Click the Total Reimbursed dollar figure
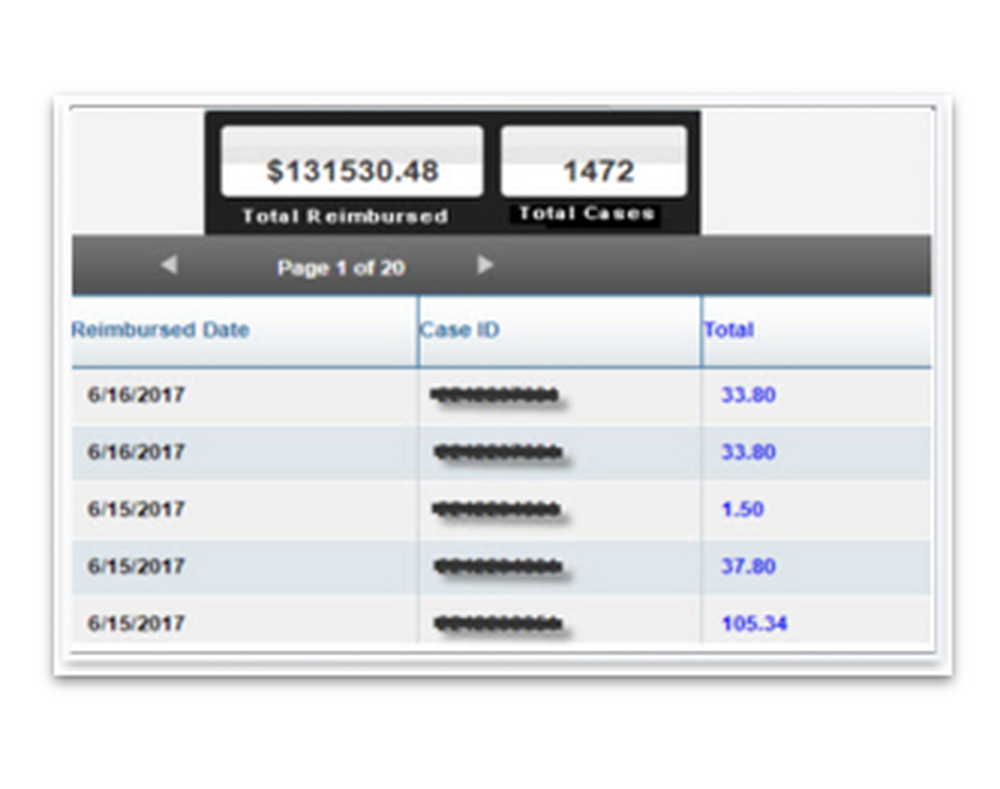Viewport: 1000px width, 789px height. pyautogui.click(x=351, y=171)
